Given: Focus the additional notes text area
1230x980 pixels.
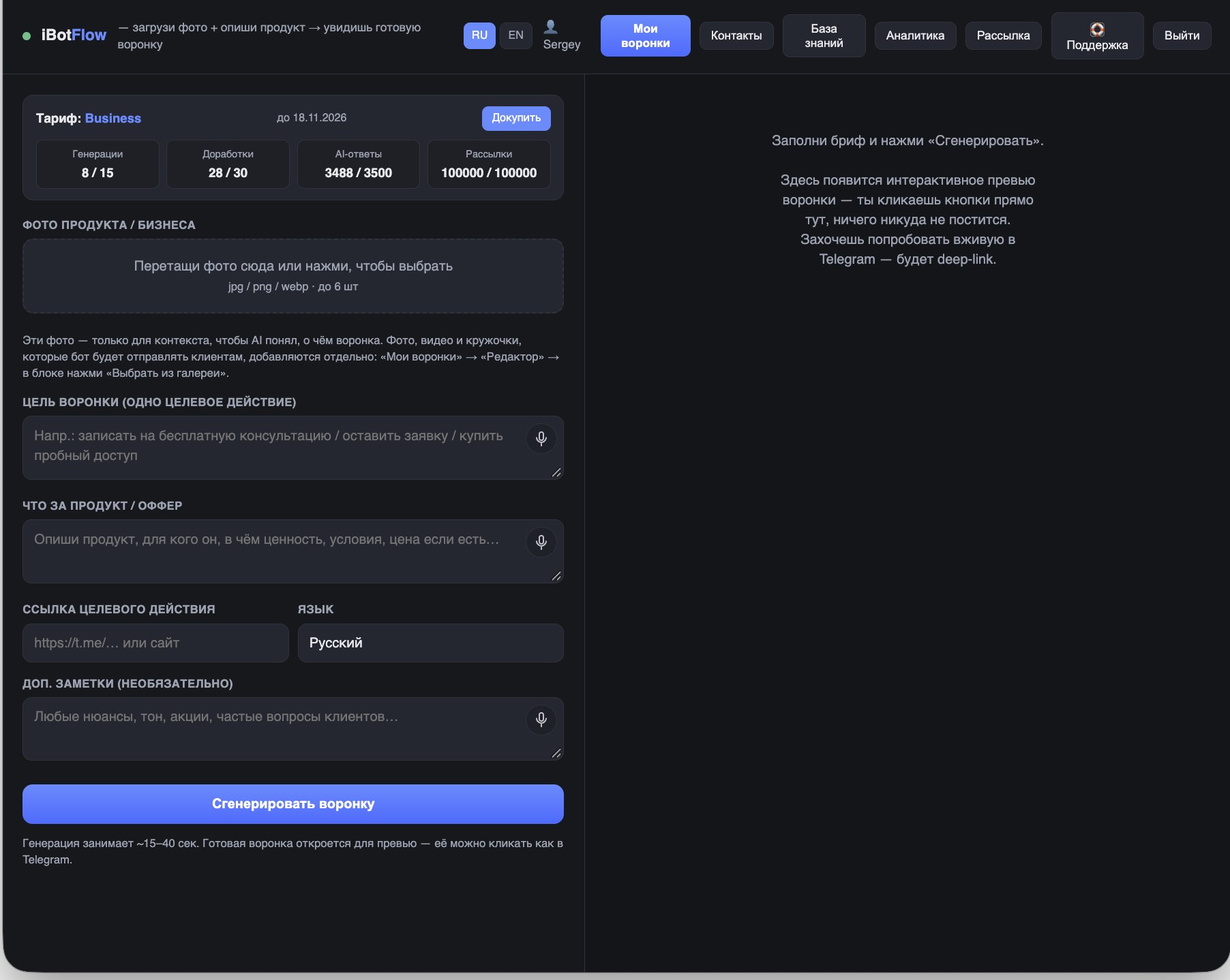Looking at the screenshot, I should (x=293, y=729).
